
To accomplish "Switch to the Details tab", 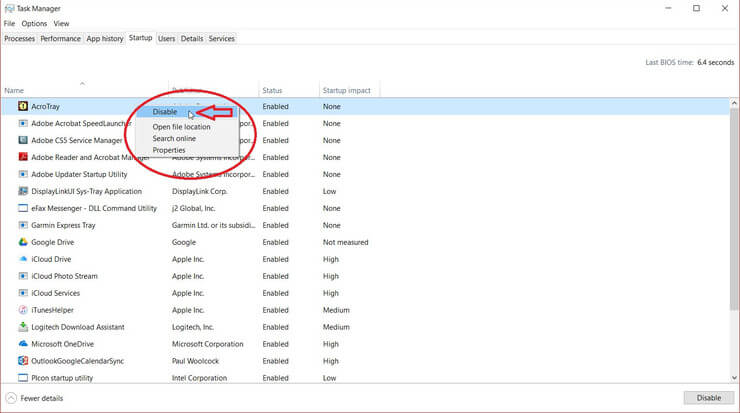I will pos(192,39).
